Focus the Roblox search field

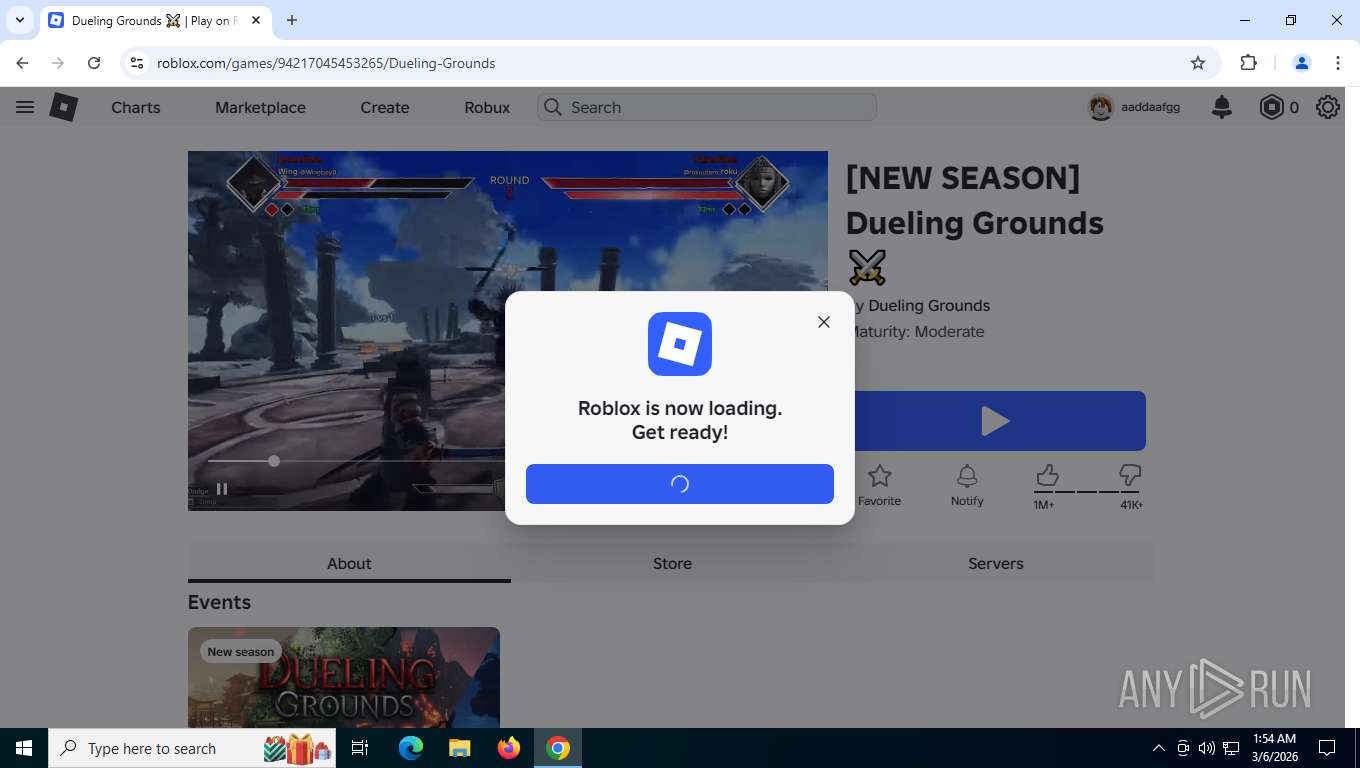[x=707, y=107]
